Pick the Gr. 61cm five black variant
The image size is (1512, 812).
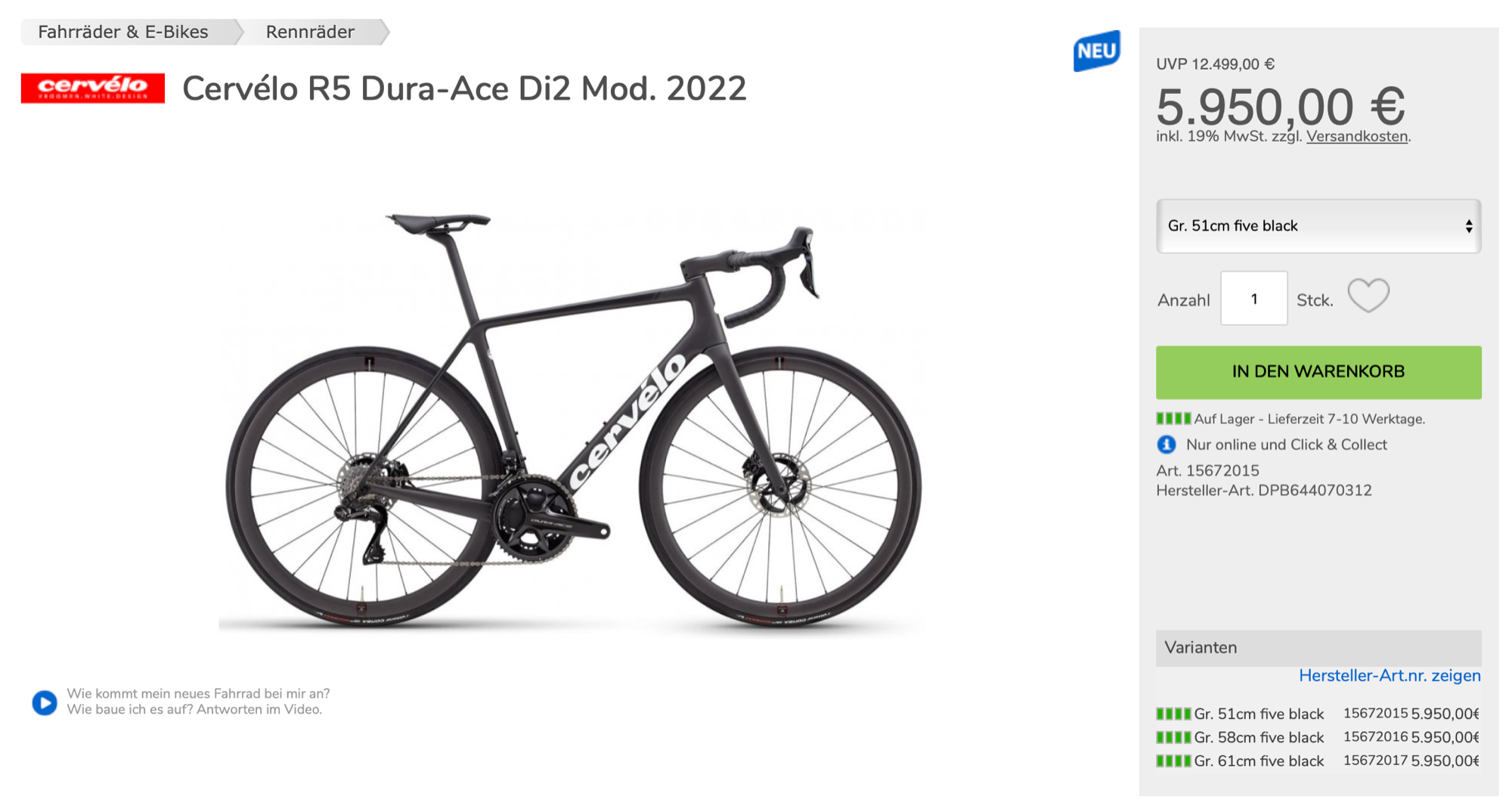[x=1259, y=761]
